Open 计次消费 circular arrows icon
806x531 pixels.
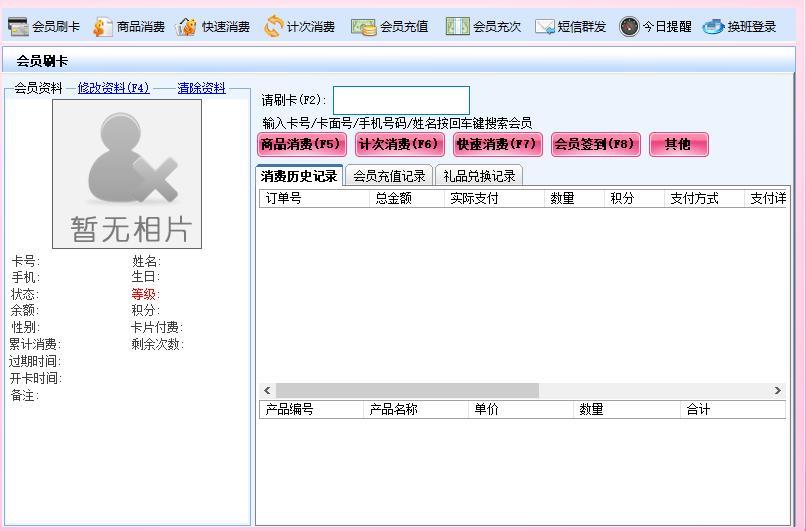coord(273,26)
